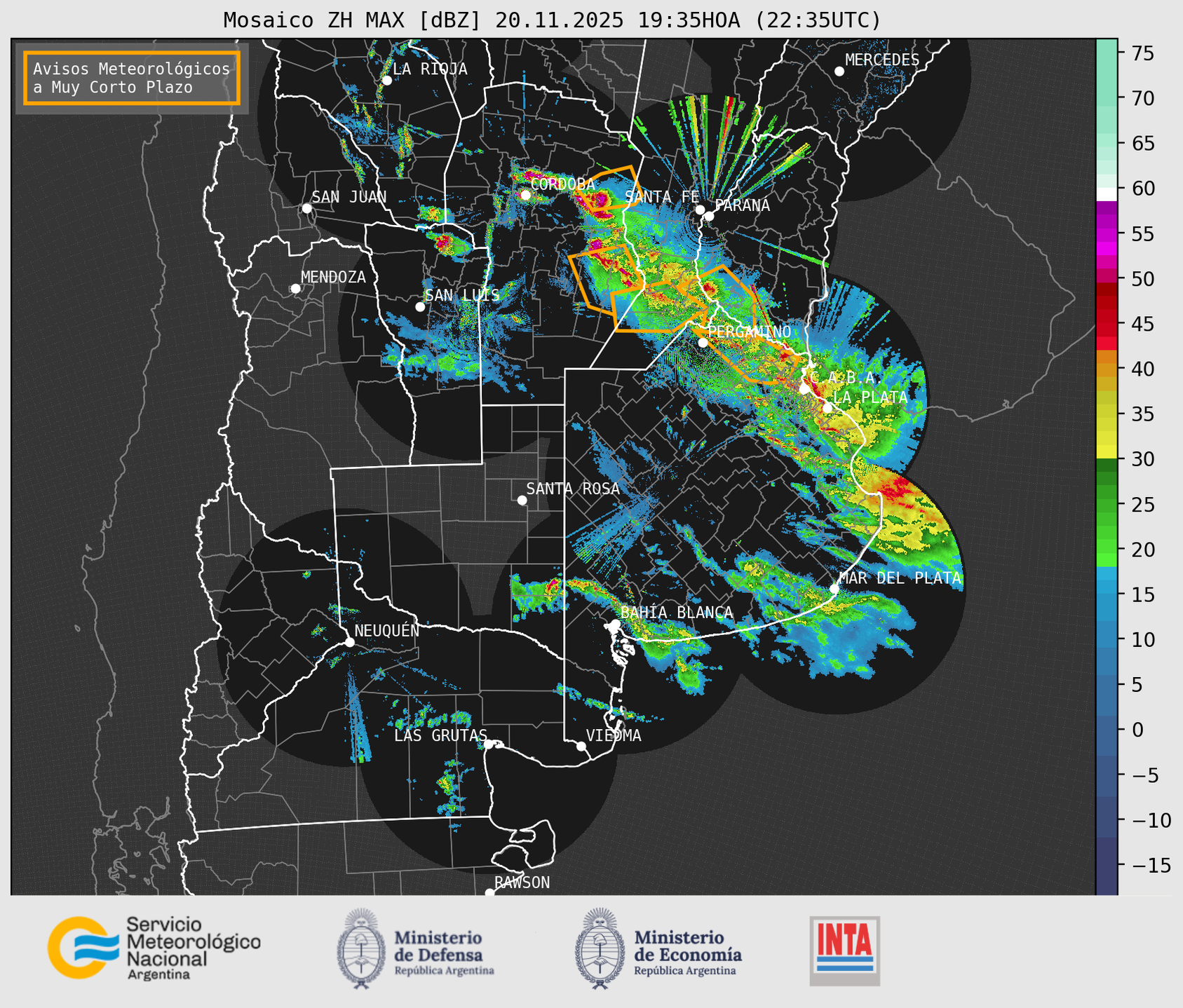This screenshot has width=1183, height=1008.
Task: Click the LAS GRUTAS city label
Action: (x=440, y=735)
